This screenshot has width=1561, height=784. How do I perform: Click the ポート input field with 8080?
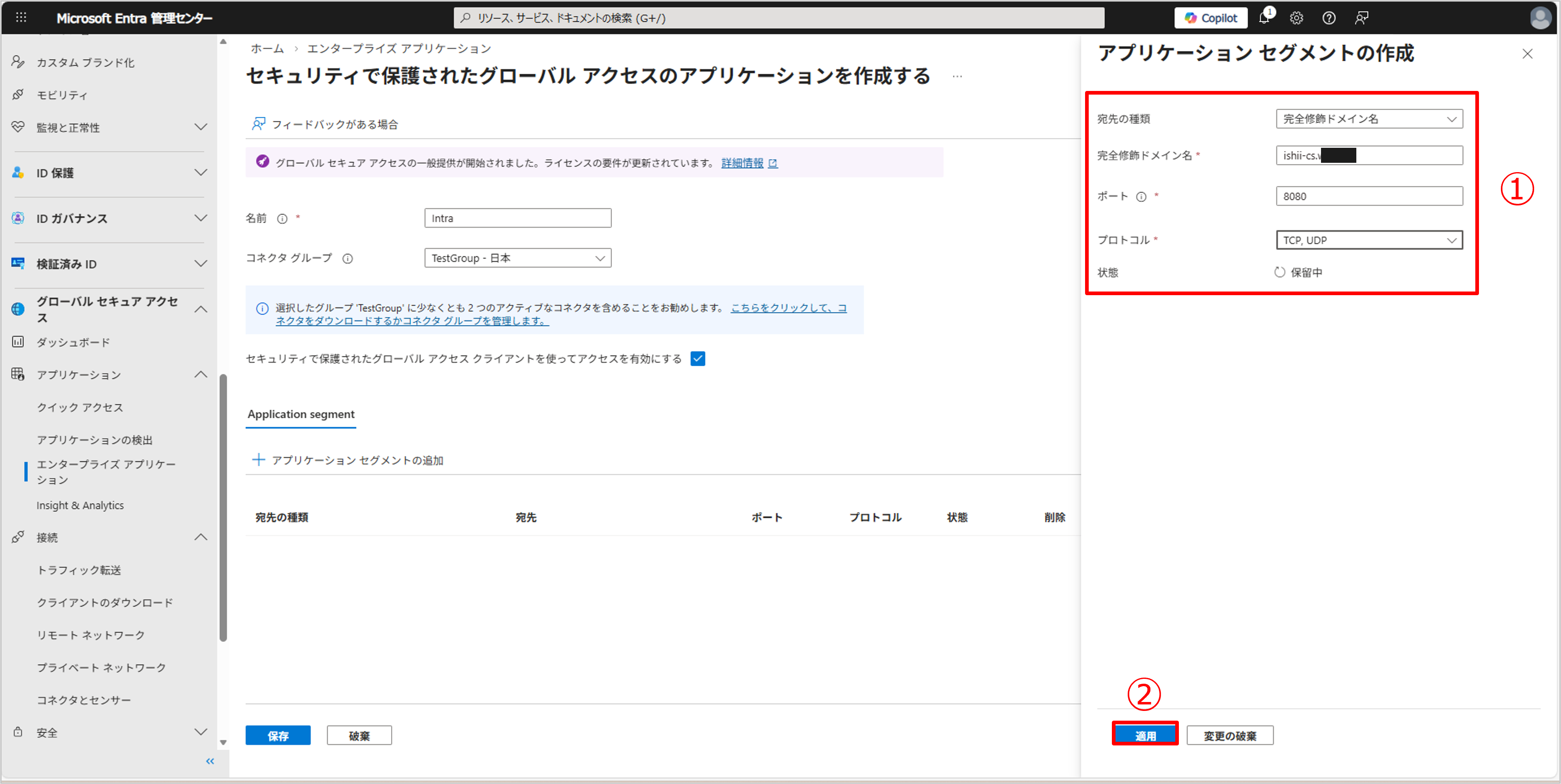(x=1369, y=196)
